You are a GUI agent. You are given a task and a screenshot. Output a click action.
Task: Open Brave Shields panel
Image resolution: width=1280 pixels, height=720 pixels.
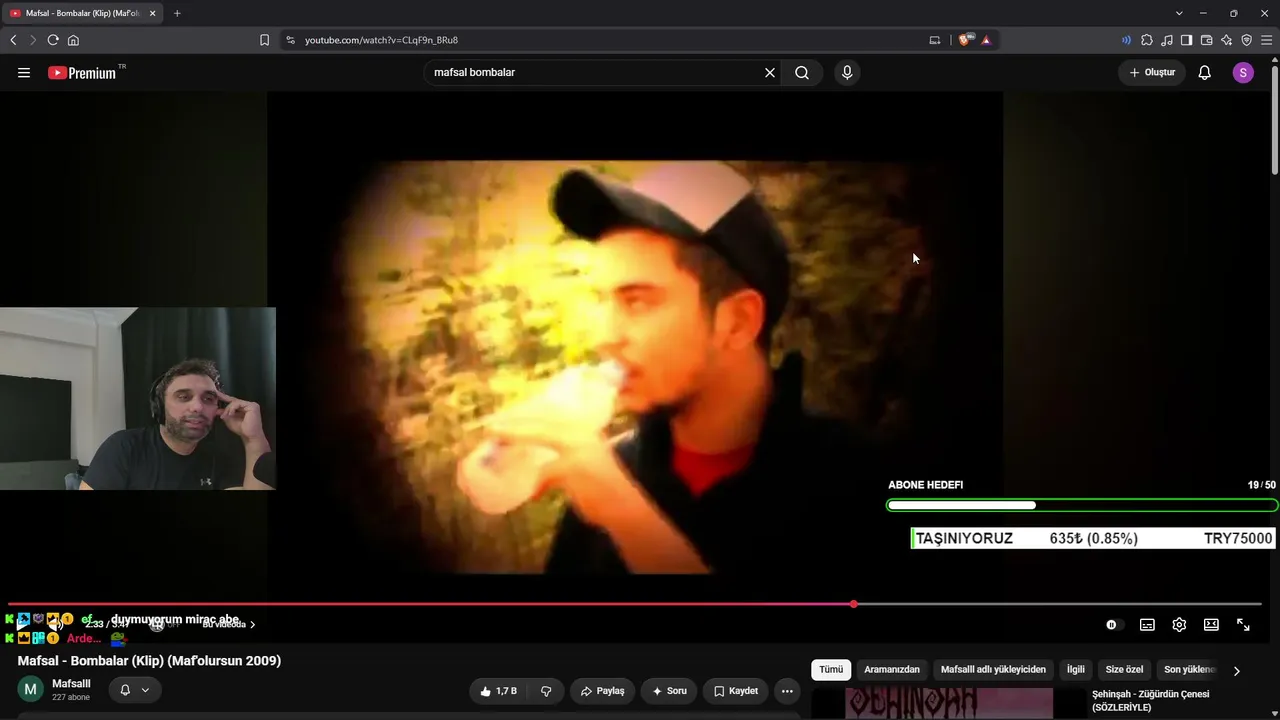965,40
